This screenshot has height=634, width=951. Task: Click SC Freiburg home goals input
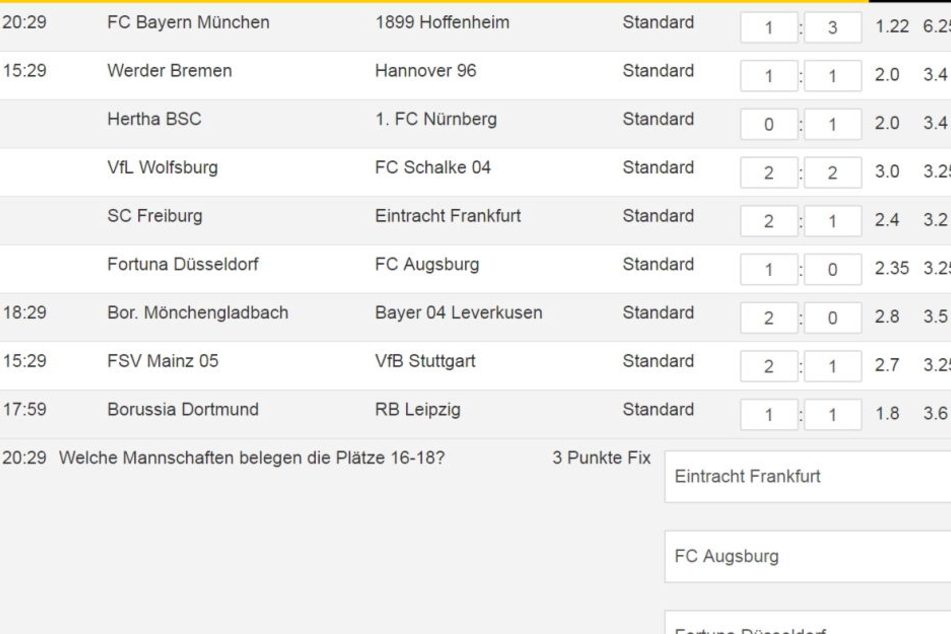[769, 221]
